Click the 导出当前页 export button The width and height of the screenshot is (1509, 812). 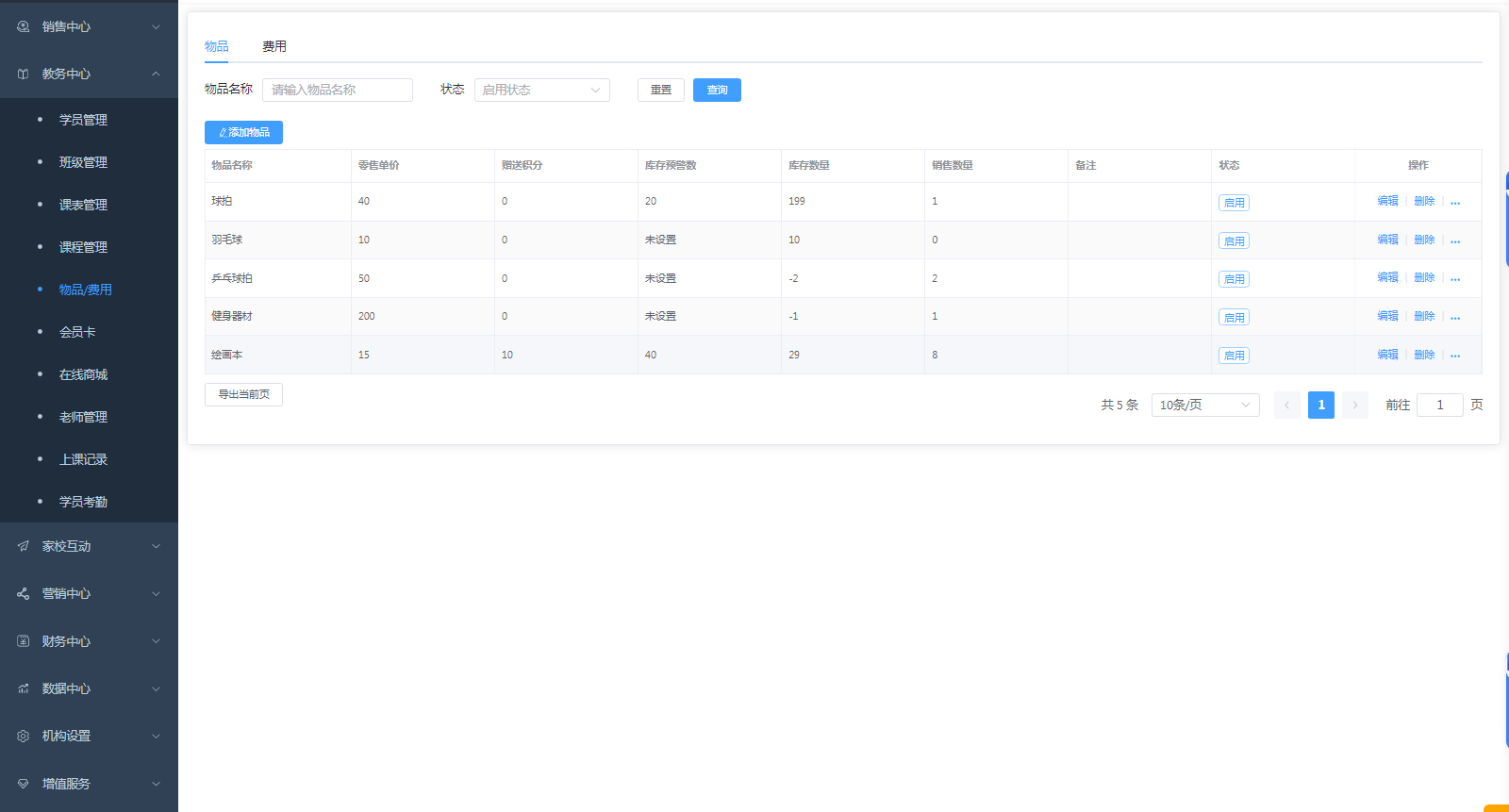[243, 394]
